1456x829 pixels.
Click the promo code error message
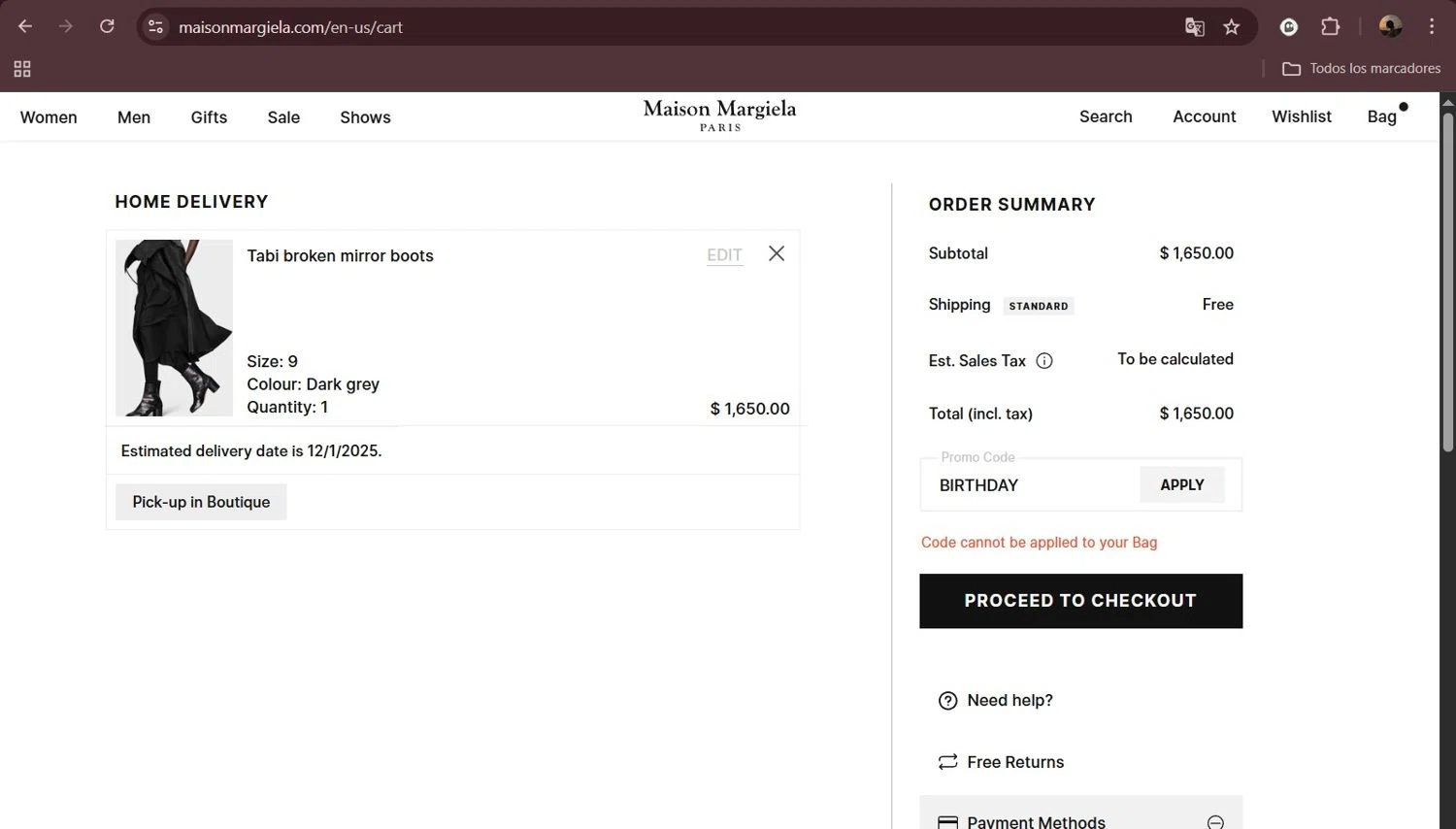[x=1039, y=543]
